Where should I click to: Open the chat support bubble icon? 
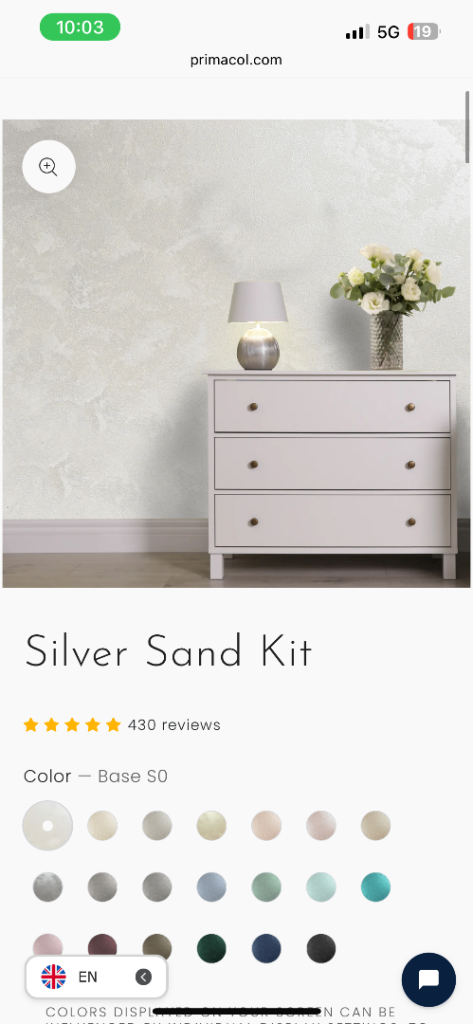pos(429,979)
